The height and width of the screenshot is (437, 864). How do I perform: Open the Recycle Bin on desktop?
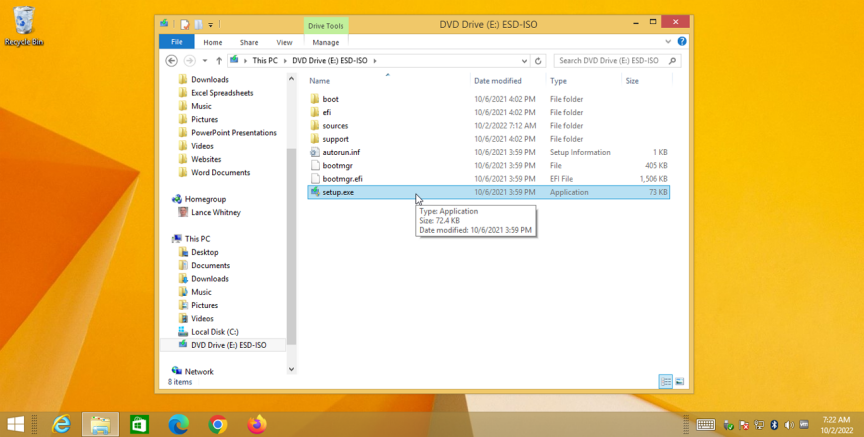(24, 26)
